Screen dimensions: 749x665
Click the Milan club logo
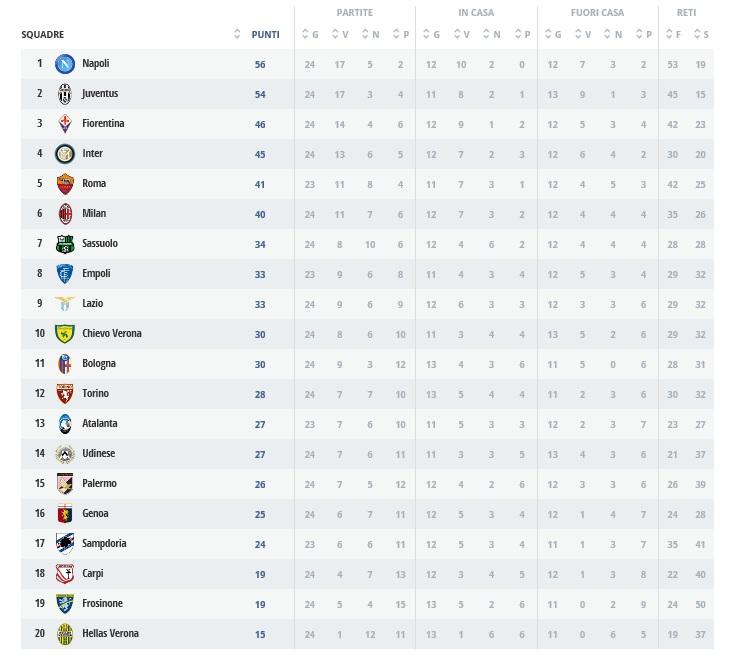point(65,214)
